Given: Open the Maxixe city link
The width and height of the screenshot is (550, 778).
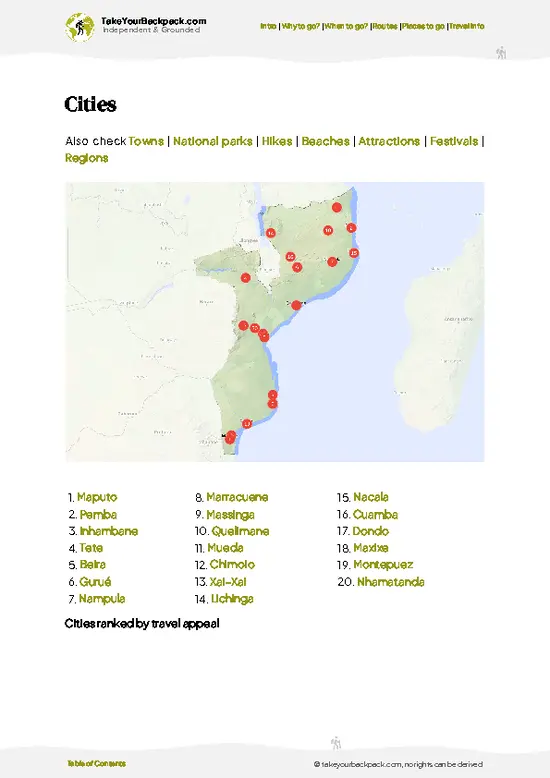Looking at the screenshot, I should point(371,548).
